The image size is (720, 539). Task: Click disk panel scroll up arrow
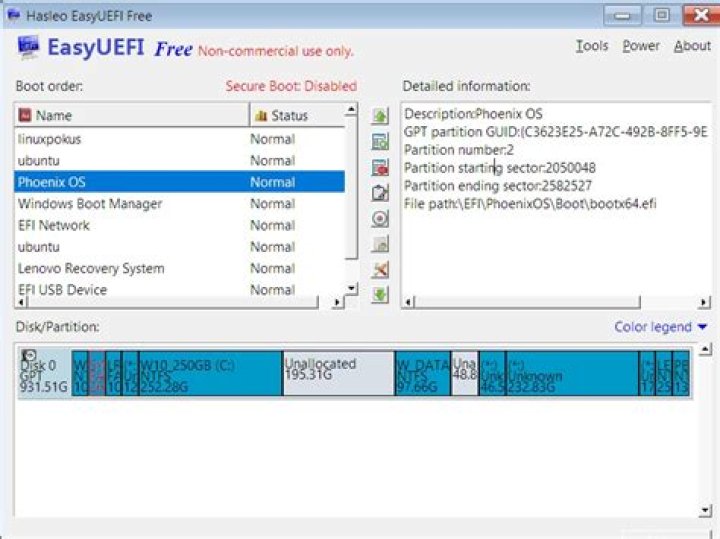click(x=705, y=349)
